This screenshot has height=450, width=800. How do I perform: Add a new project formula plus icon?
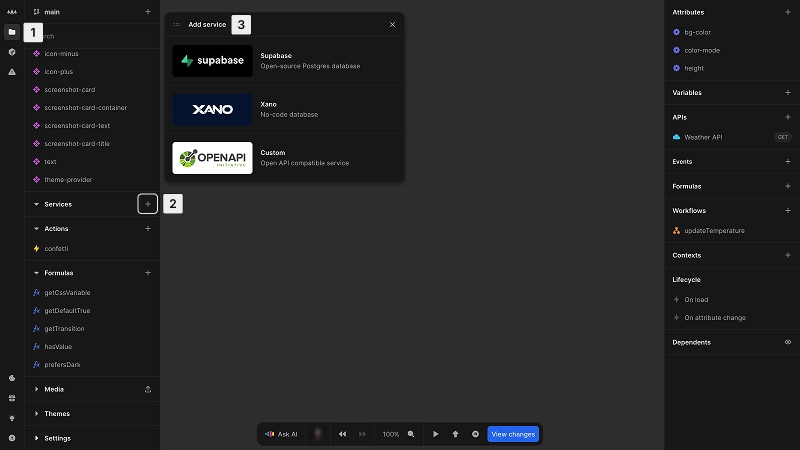pyautogui.click(x=147, y=273)
